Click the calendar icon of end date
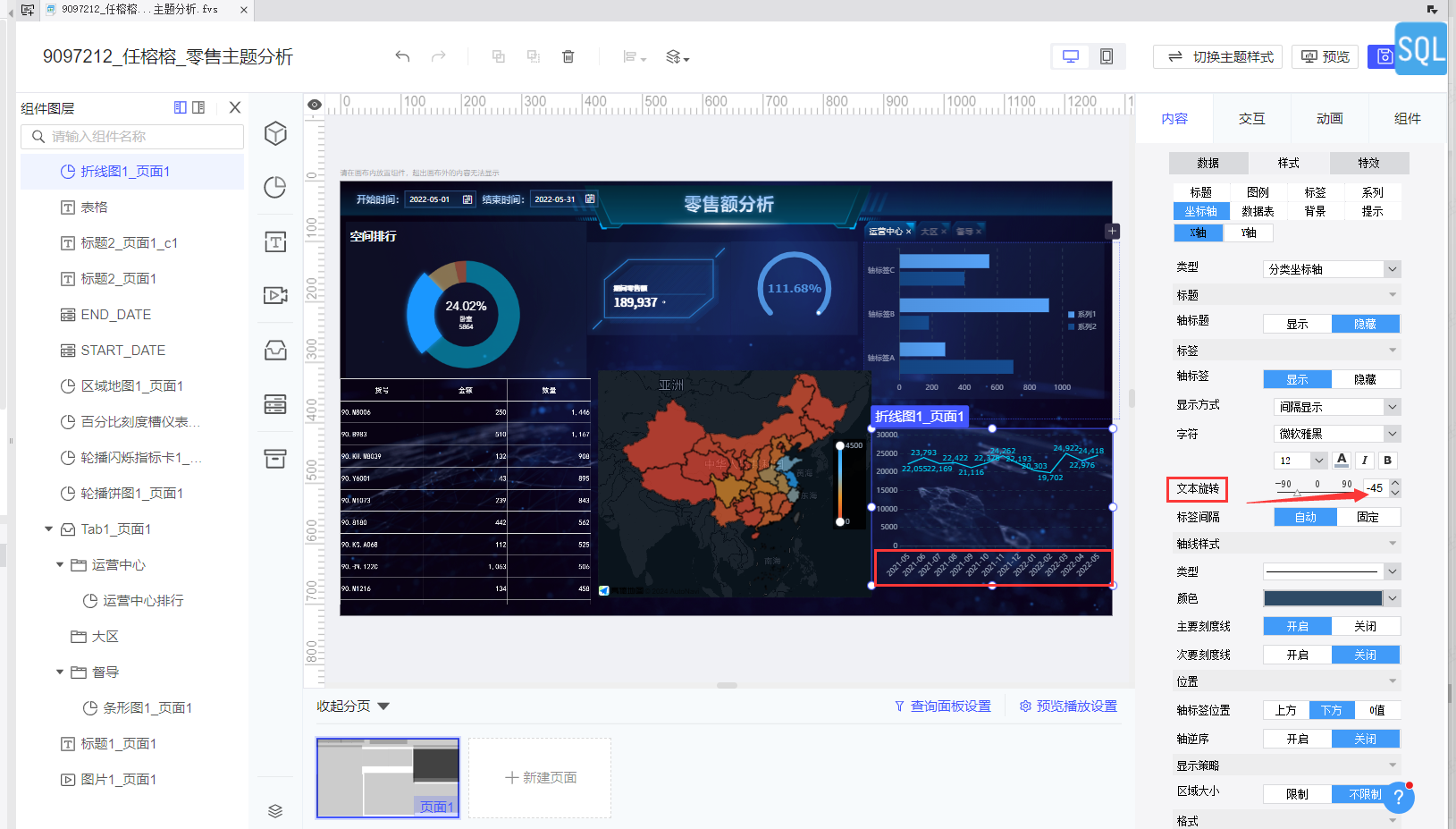 [590, 199]
